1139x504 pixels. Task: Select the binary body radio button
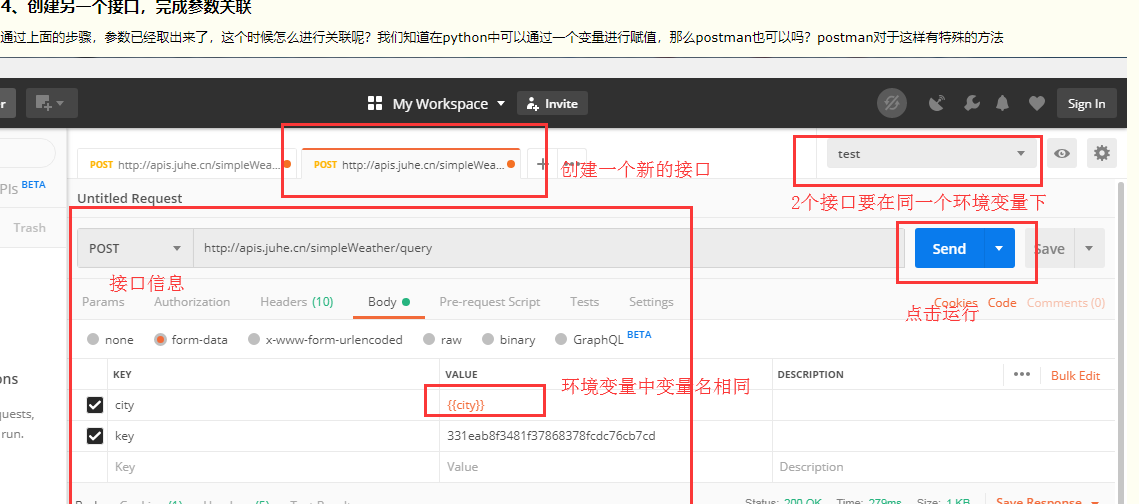[x=488, y=339]
